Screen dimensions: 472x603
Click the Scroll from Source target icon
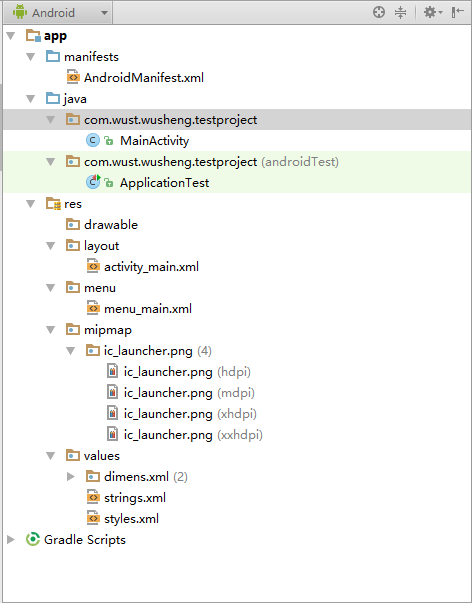[379, 12]
